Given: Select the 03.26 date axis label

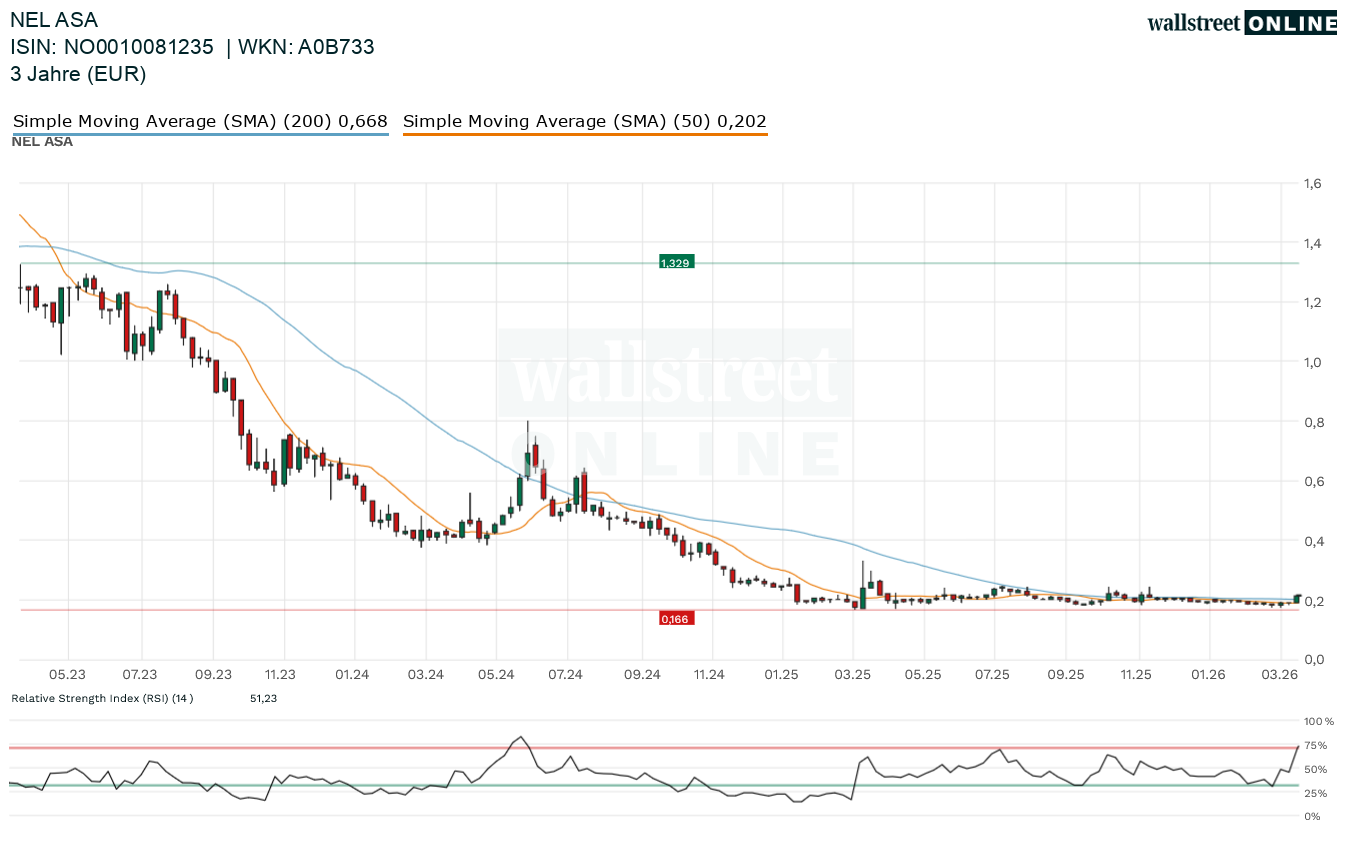Looking at the screenshot, I should [1280, 674].
